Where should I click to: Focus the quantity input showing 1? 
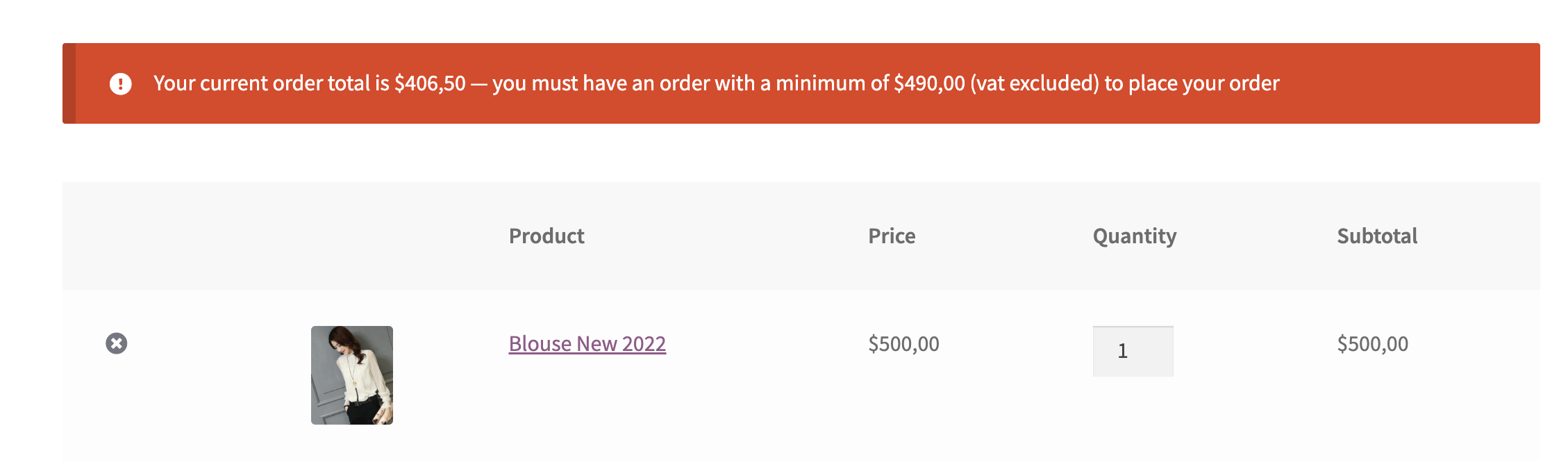[x=1133, y=351]
